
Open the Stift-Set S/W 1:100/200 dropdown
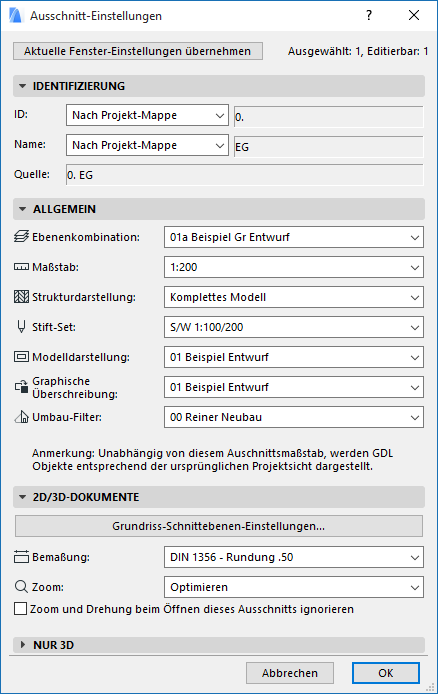(294, 327)
